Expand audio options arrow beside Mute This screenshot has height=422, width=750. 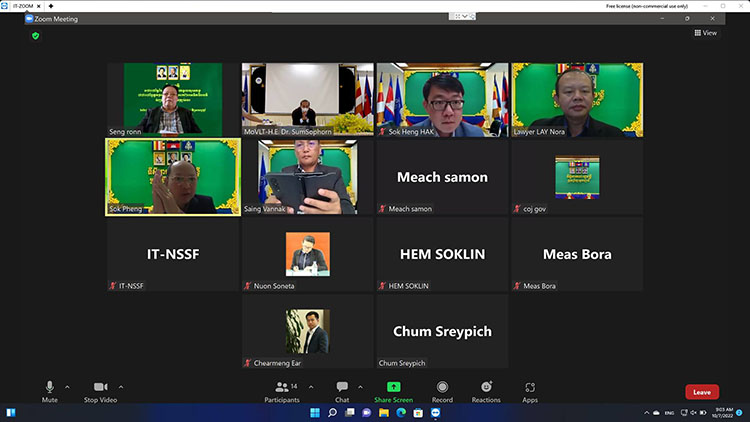click(68, 386)
